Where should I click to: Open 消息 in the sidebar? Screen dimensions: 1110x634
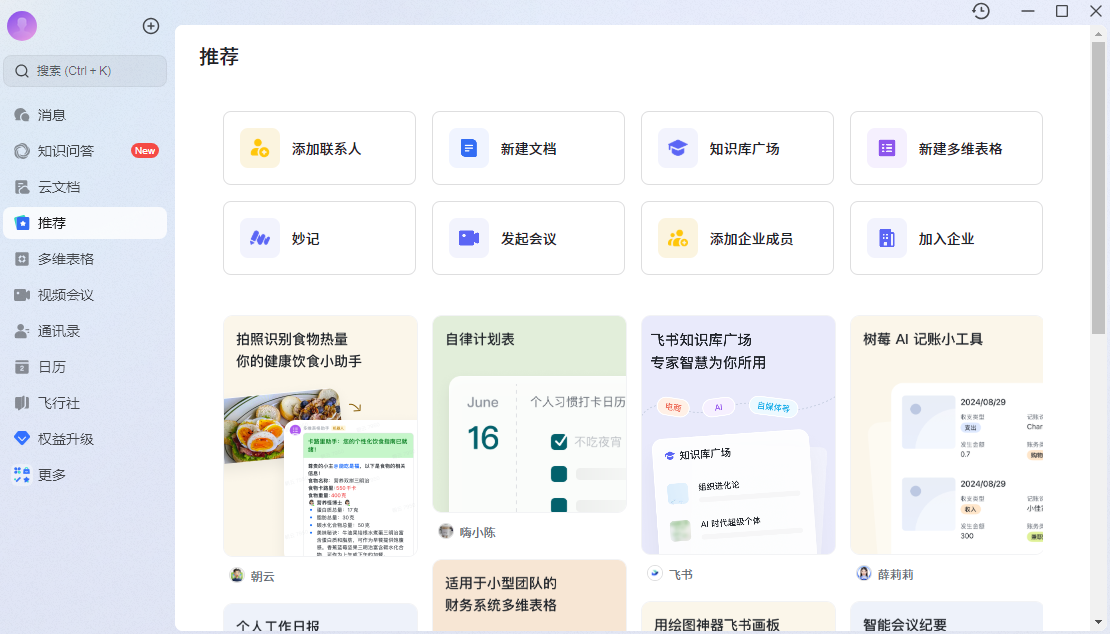[x=52, y=115]
